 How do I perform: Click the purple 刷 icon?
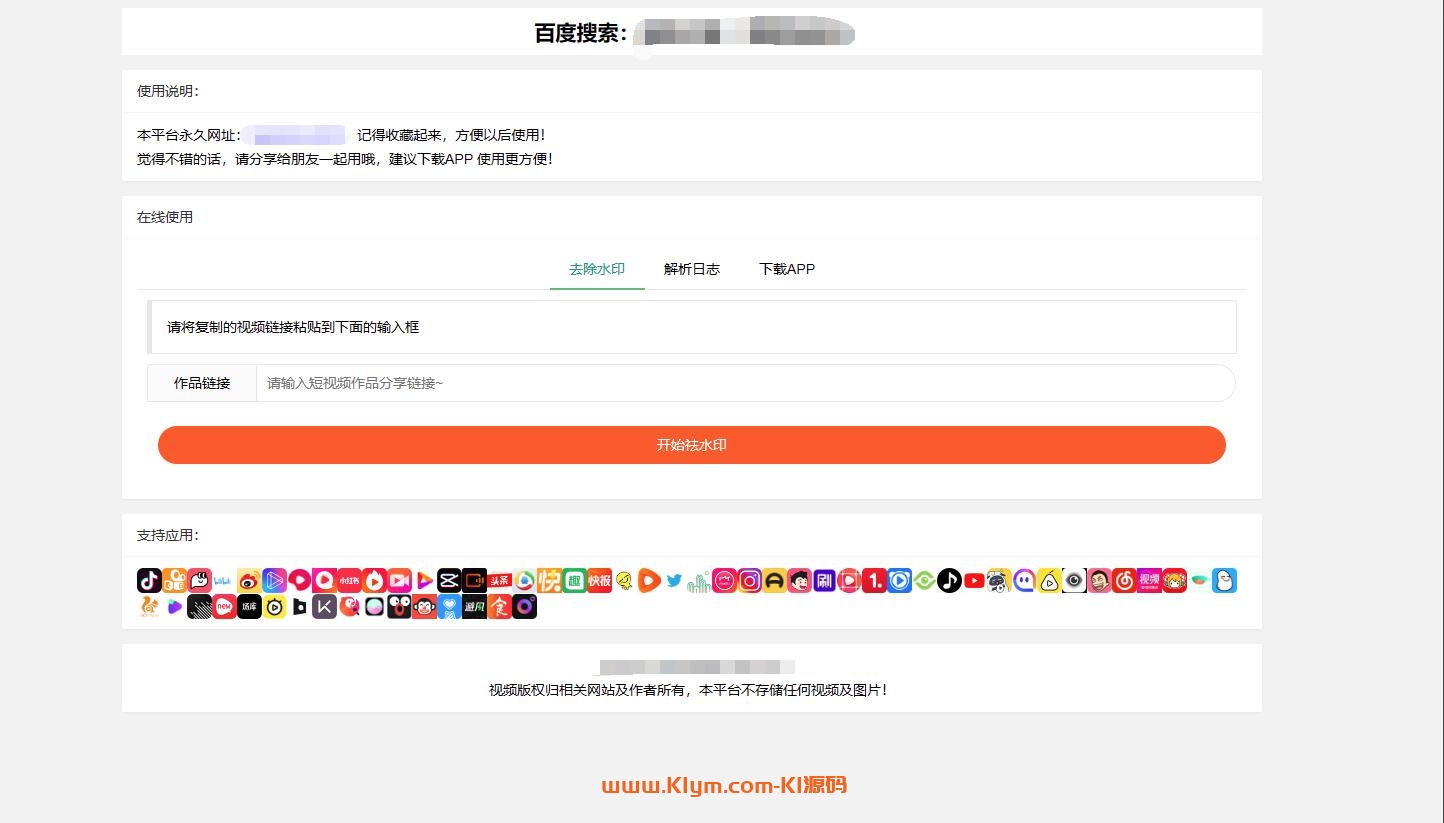[x=824, y=581]
